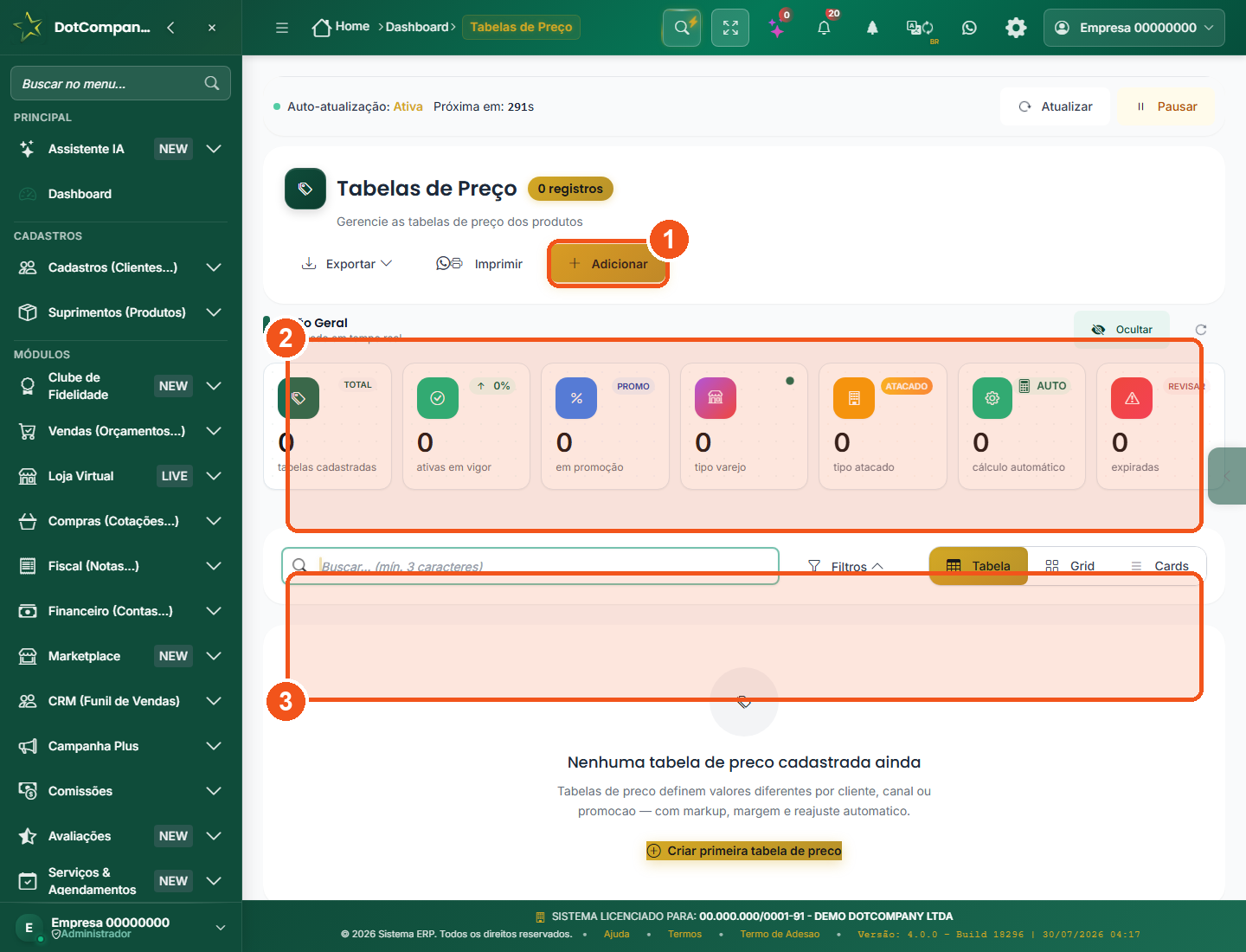Image resolution: width=1246 pixels, height=952 pixels.
Task: Open the language translation icon labeled BR
Action: [x=920, y=28]
